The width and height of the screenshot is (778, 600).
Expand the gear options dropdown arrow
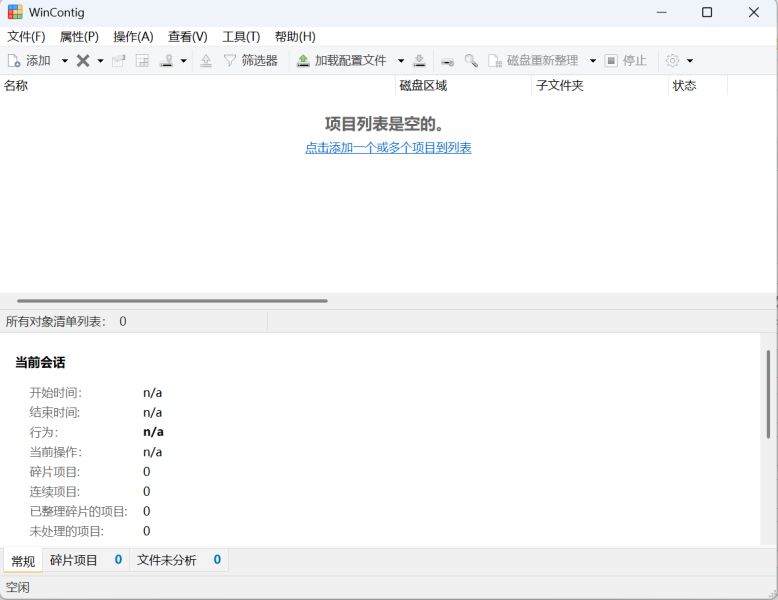coord(690,61)
